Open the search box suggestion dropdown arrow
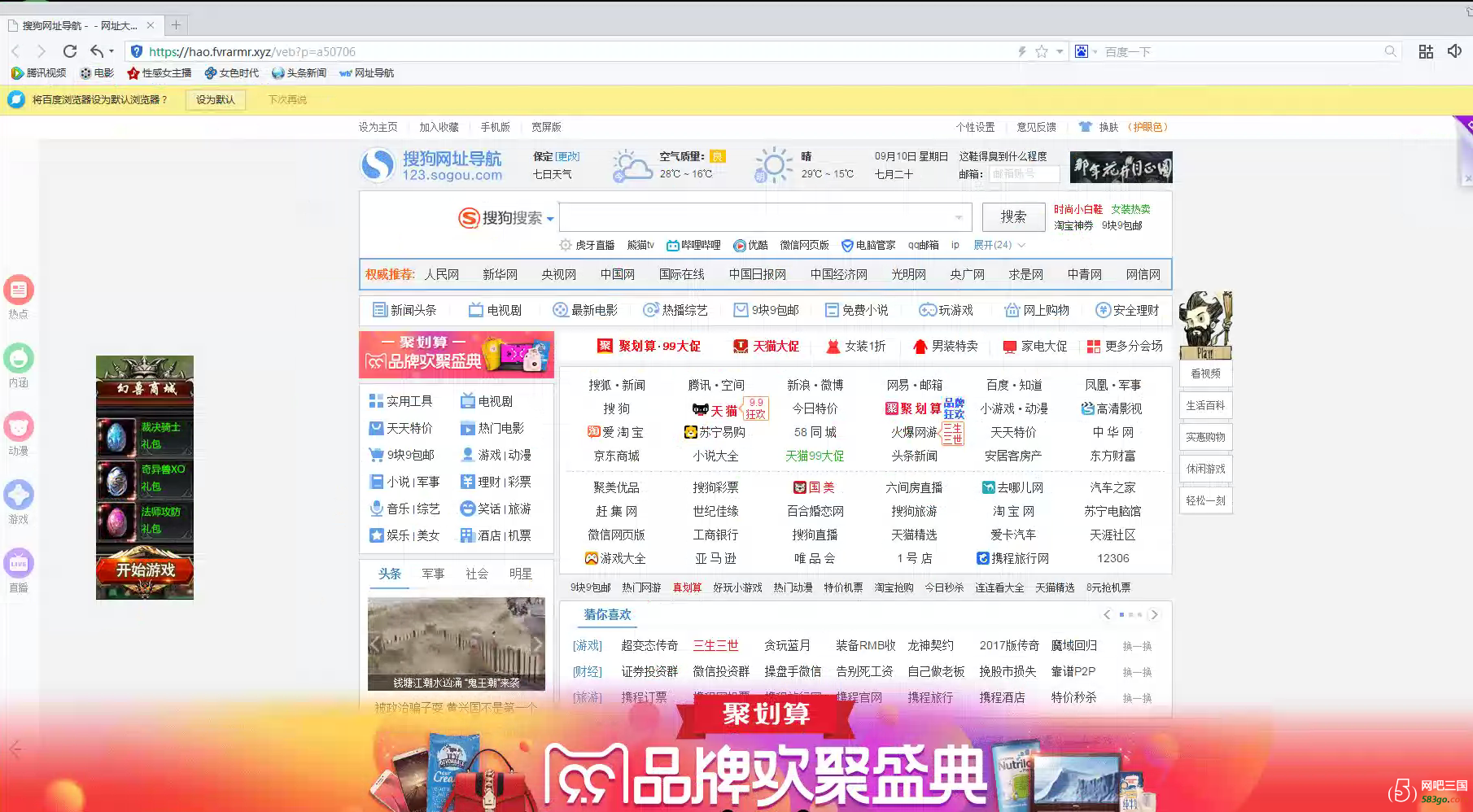Screen dimensions: 1473x812 pos(959,218)
